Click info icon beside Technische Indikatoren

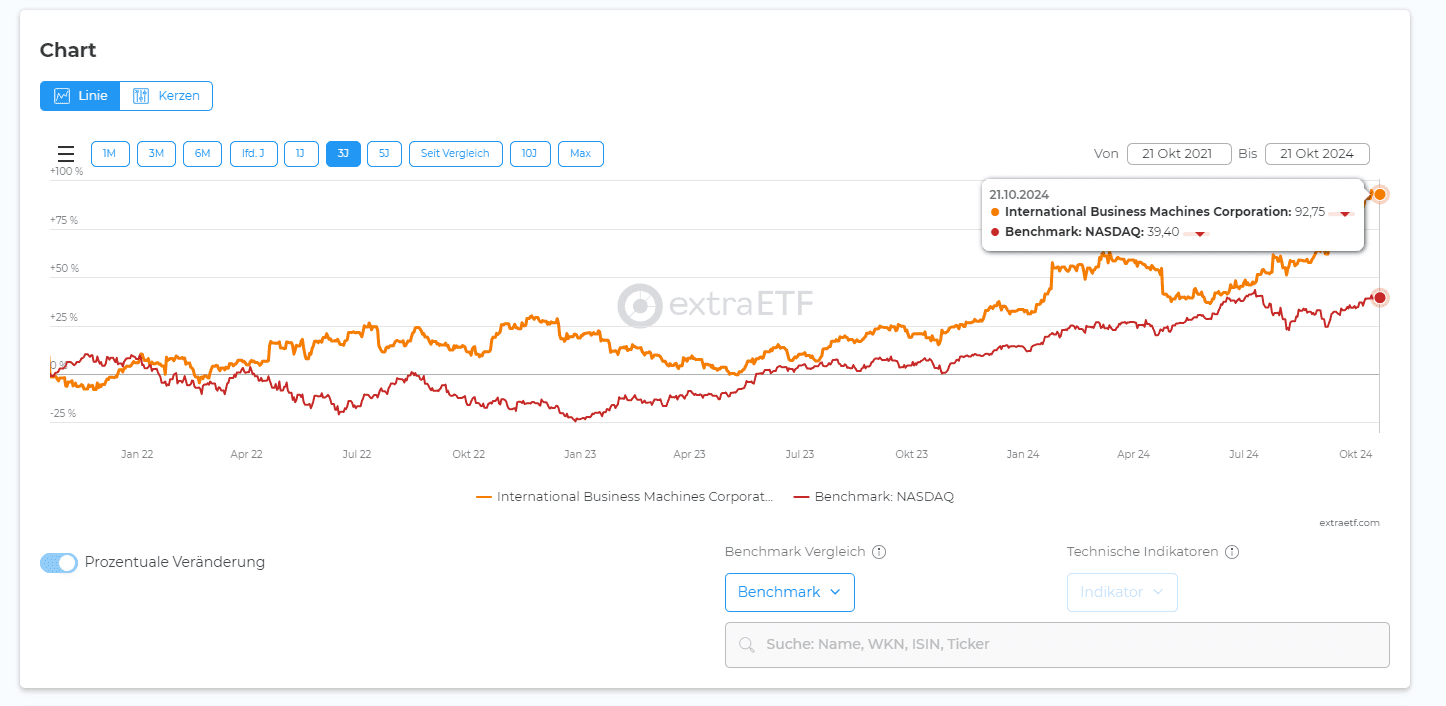click(1232, 552)
